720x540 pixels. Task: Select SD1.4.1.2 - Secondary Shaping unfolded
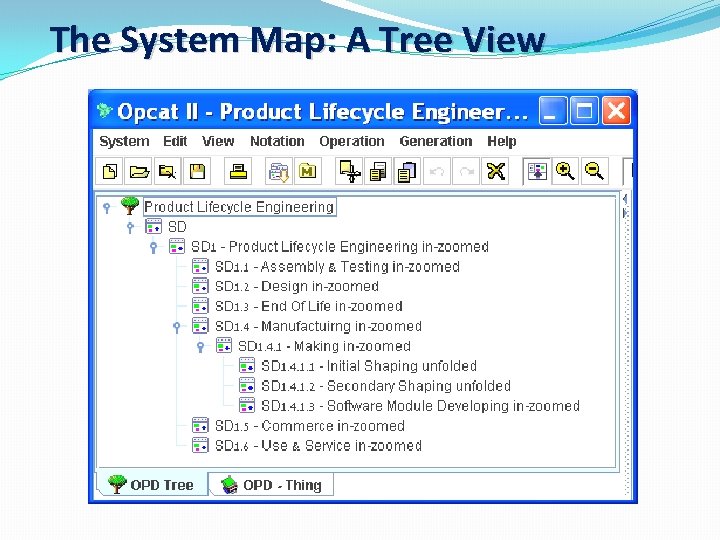click(386, 386)
